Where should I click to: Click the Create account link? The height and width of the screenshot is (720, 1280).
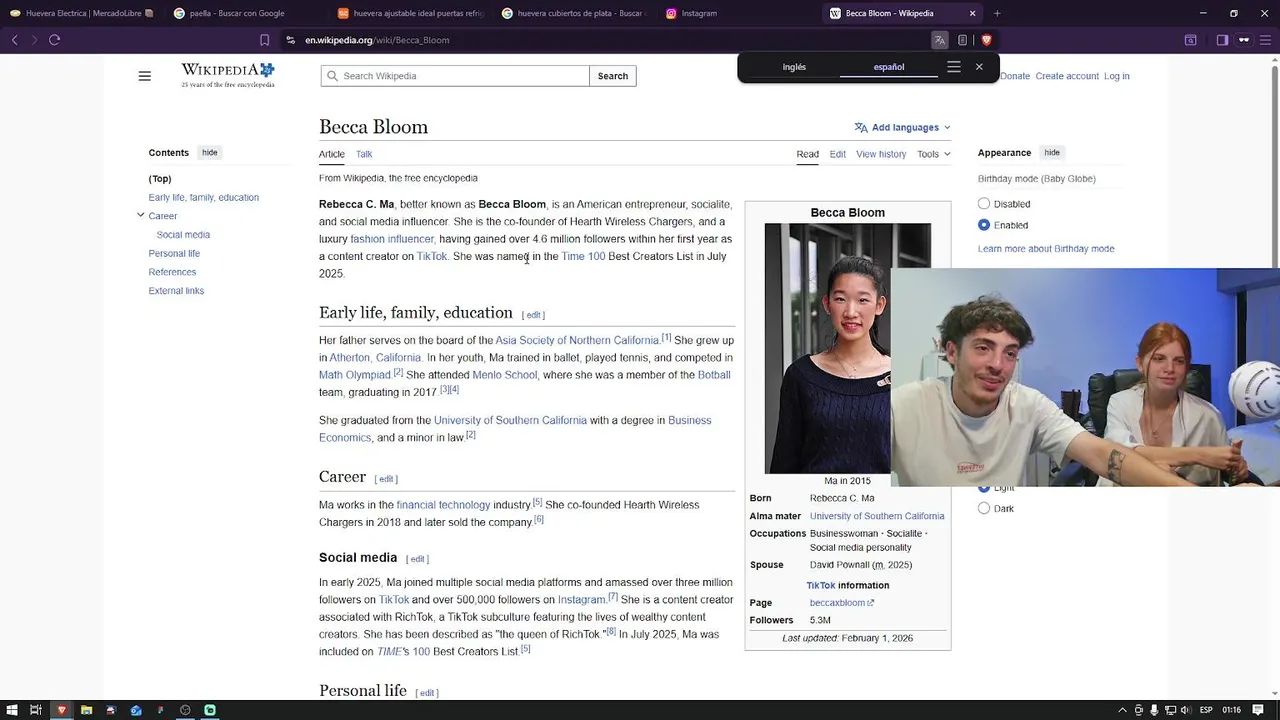(1067, 76)
